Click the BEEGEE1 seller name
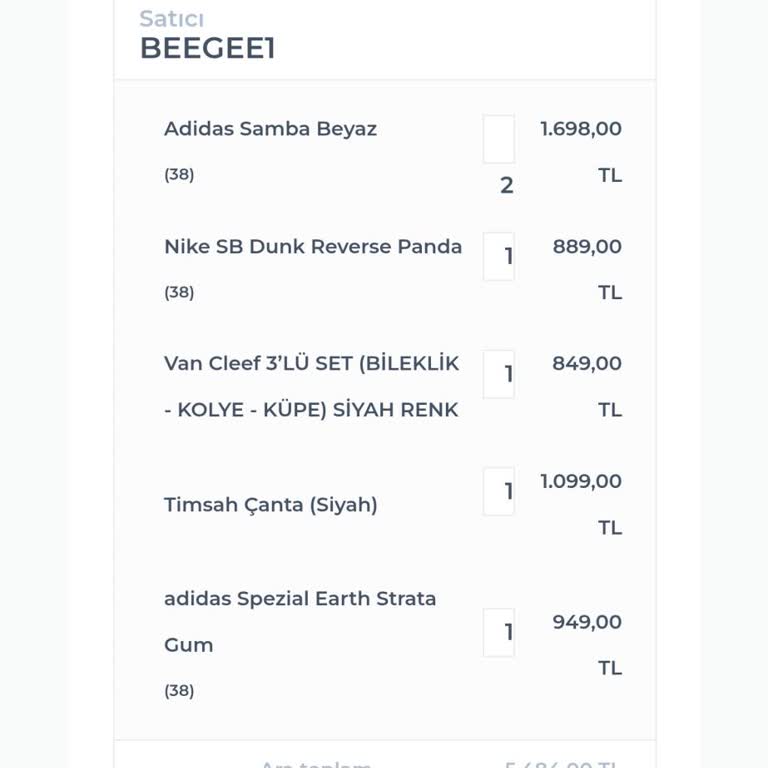Screen dimensions: 768x768 point(207,48)
